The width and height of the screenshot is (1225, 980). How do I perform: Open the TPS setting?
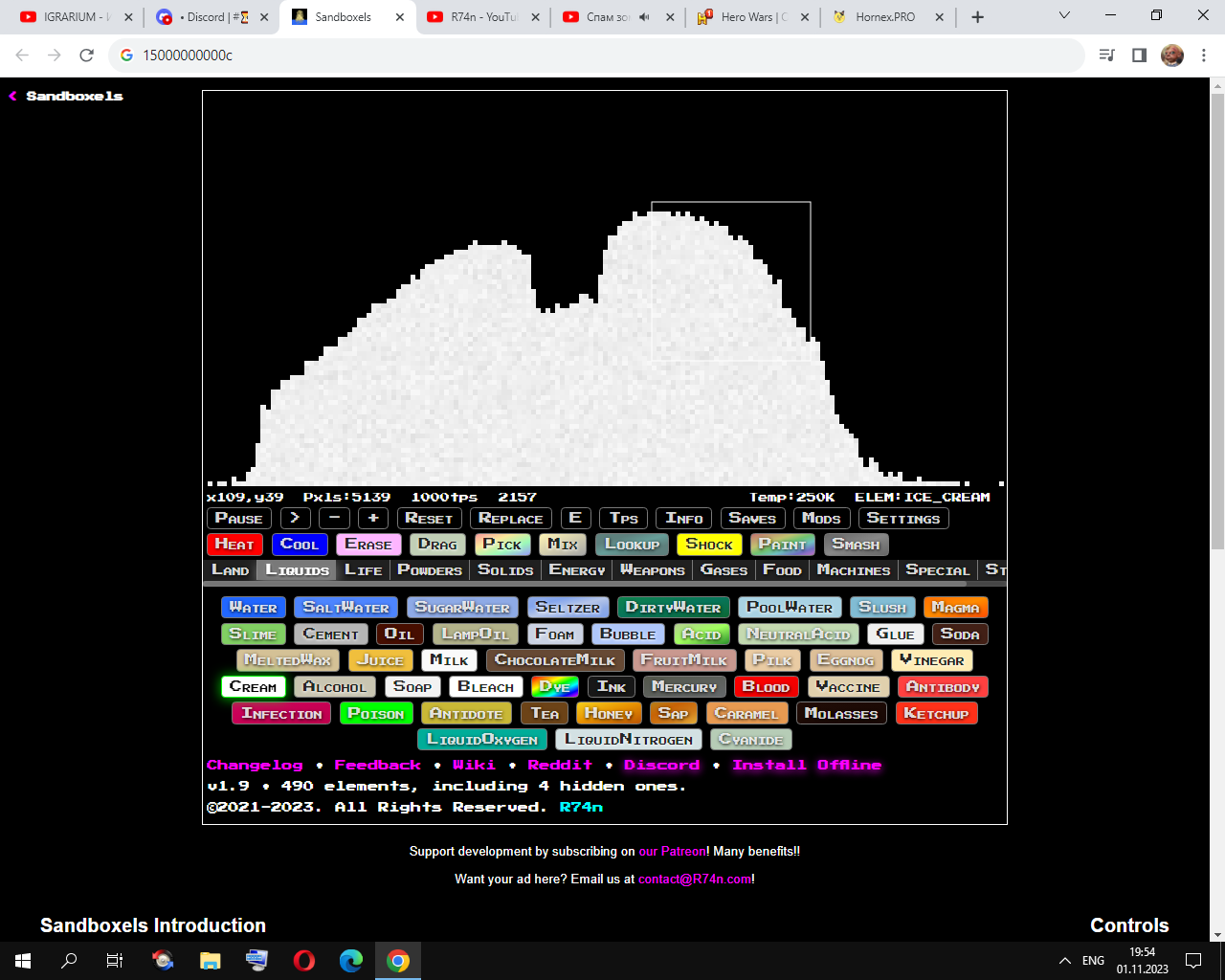(624, 519)
